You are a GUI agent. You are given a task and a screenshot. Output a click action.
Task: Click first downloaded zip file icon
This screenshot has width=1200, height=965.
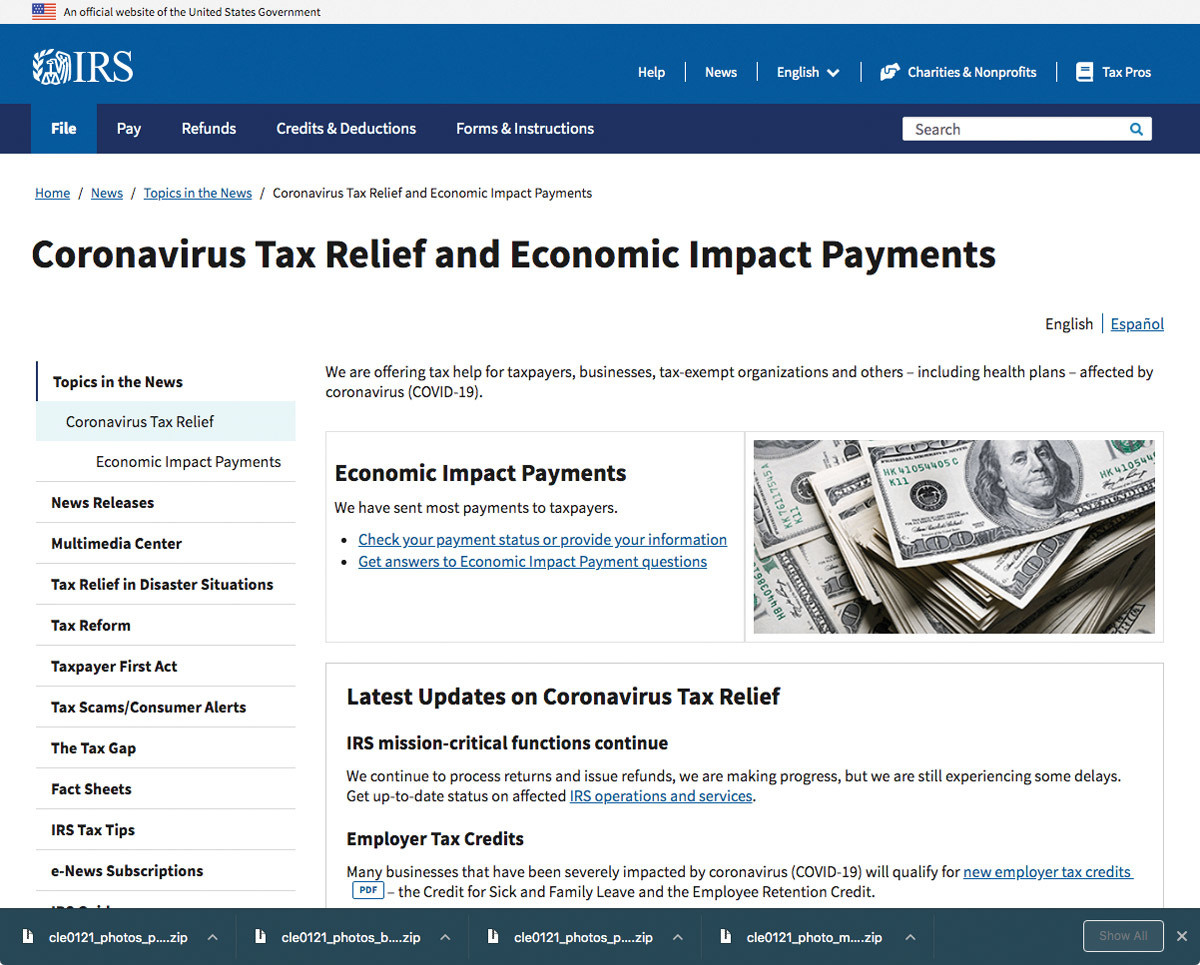pyautogui.click(x=28, y=937)
